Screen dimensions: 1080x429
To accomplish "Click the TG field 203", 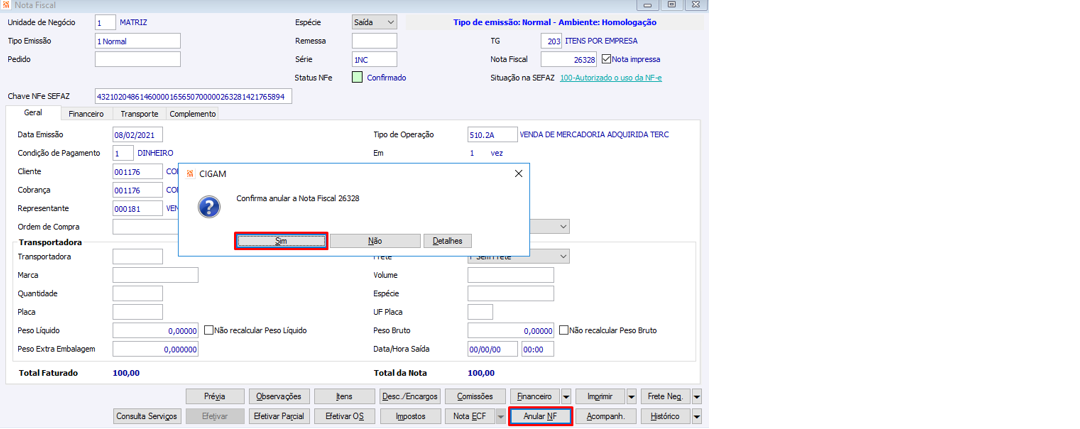I will 551,41.
